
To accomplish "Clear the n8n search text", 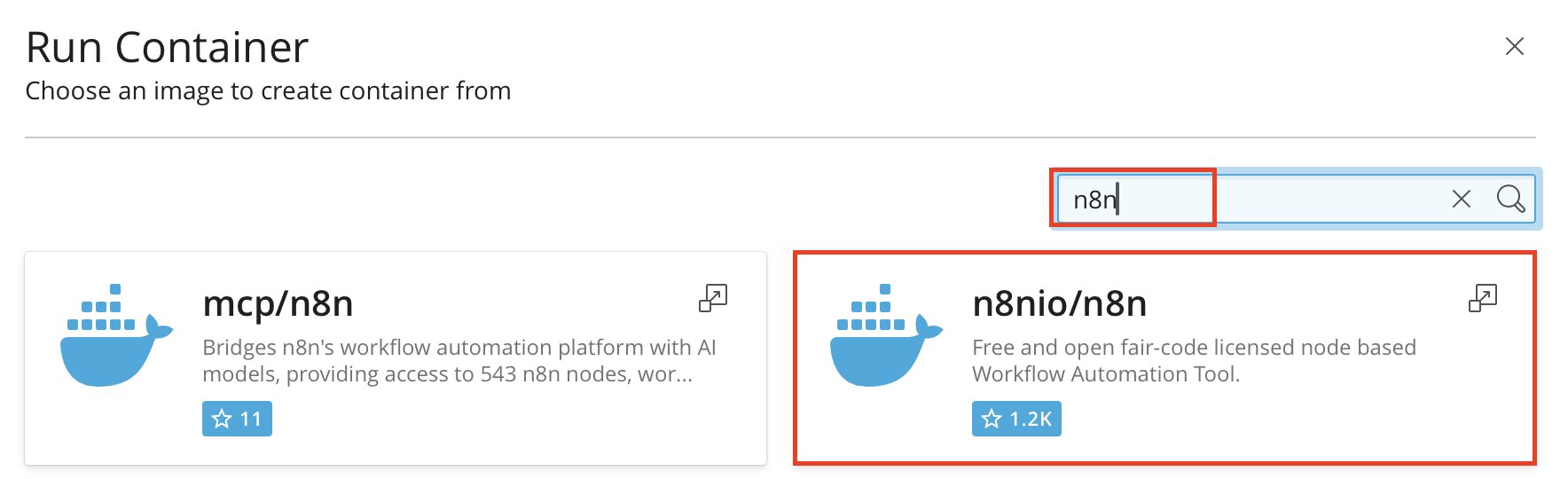I will 1461,199.
